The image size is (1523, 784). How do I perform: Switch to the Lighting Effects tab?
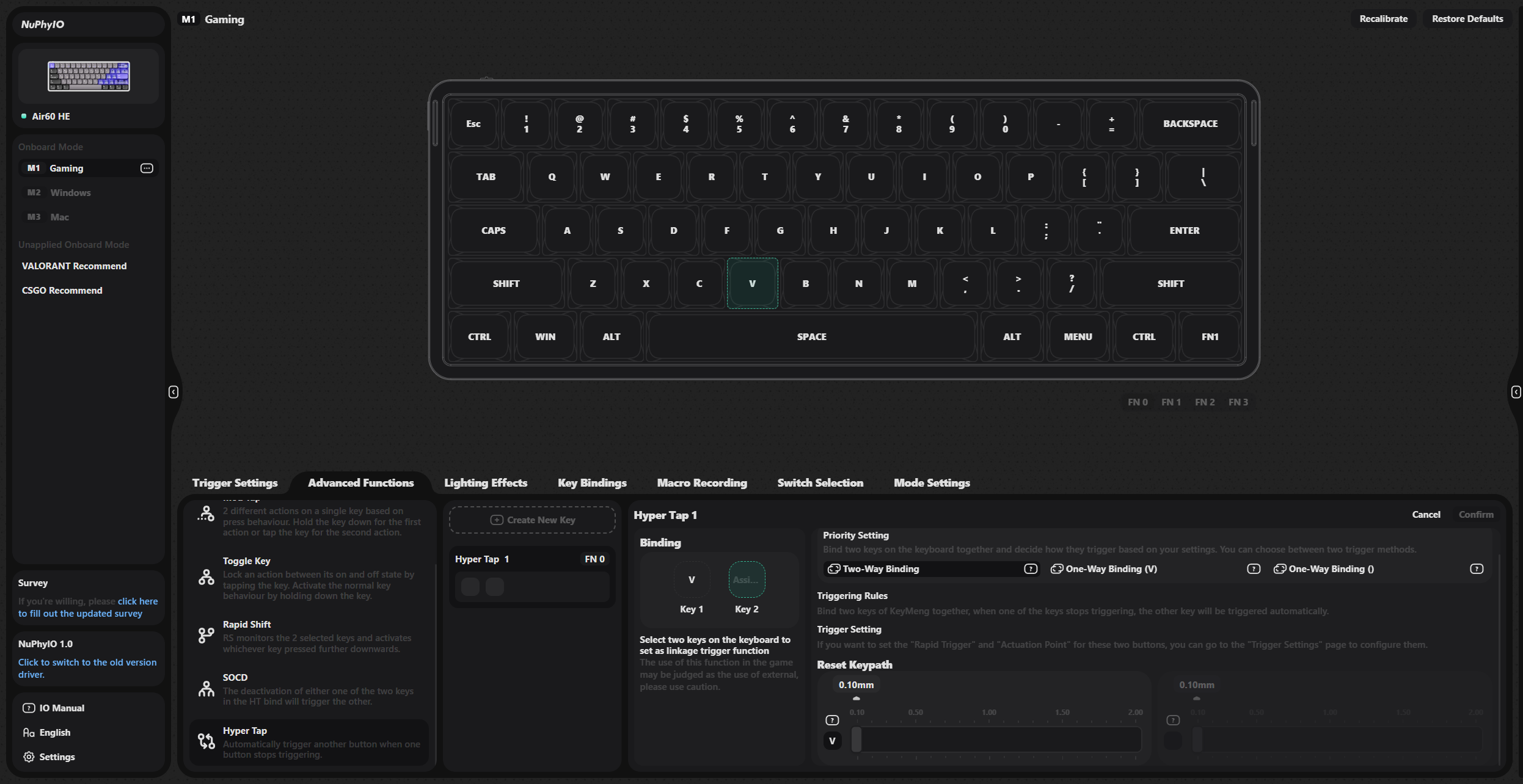pos(486,482)
